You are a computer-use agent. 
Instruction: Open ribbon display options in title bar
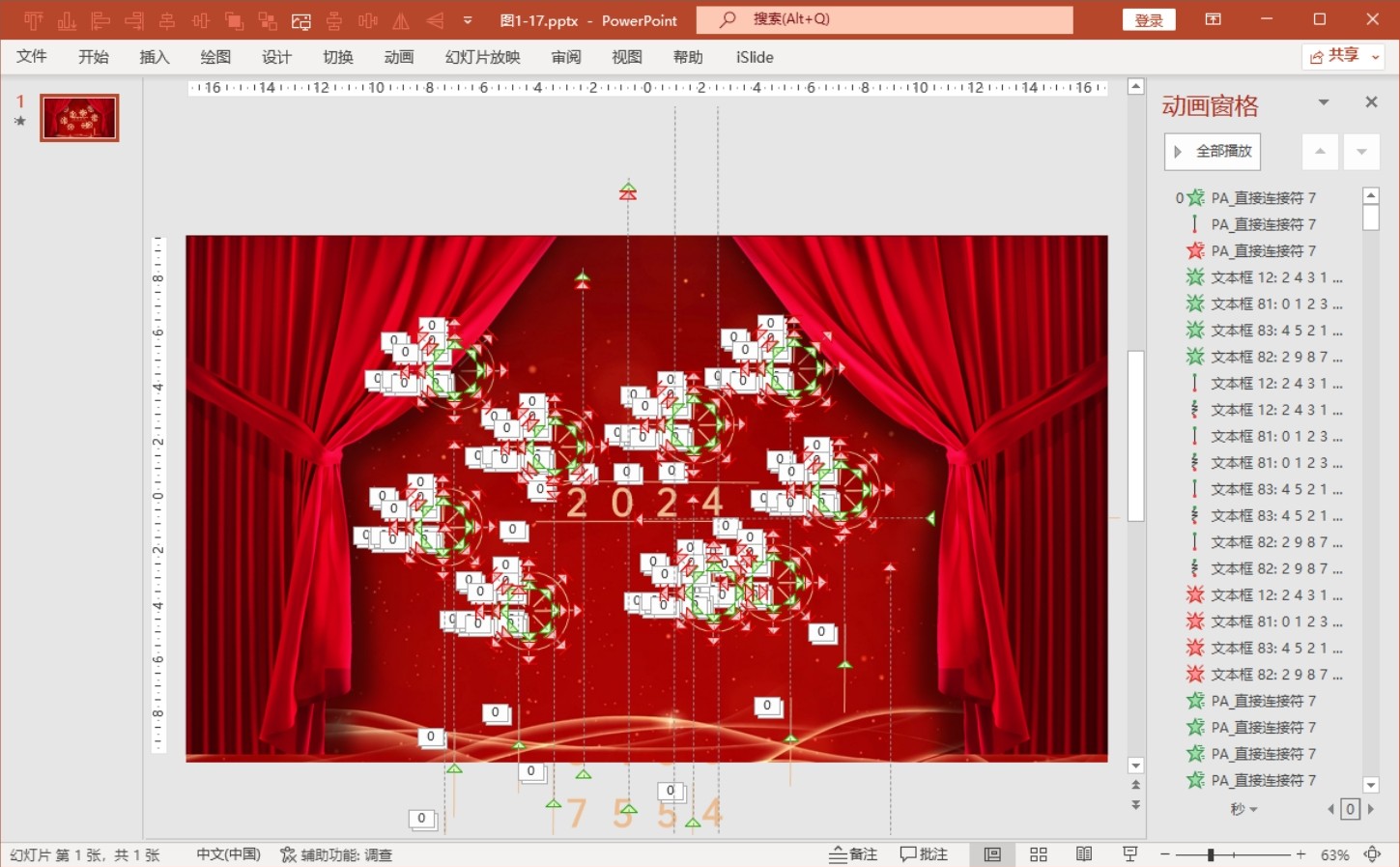[1214, 19]
